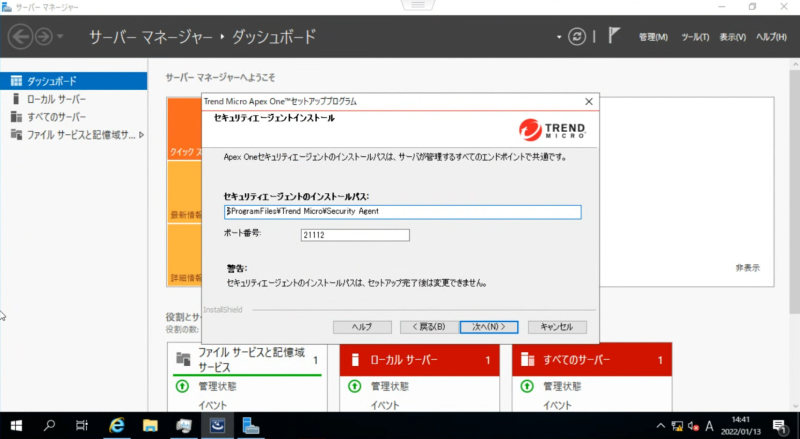The width and height of the screenshot is (800, 439).
Task: Click the security agent install path field
Action: point(403,212)
